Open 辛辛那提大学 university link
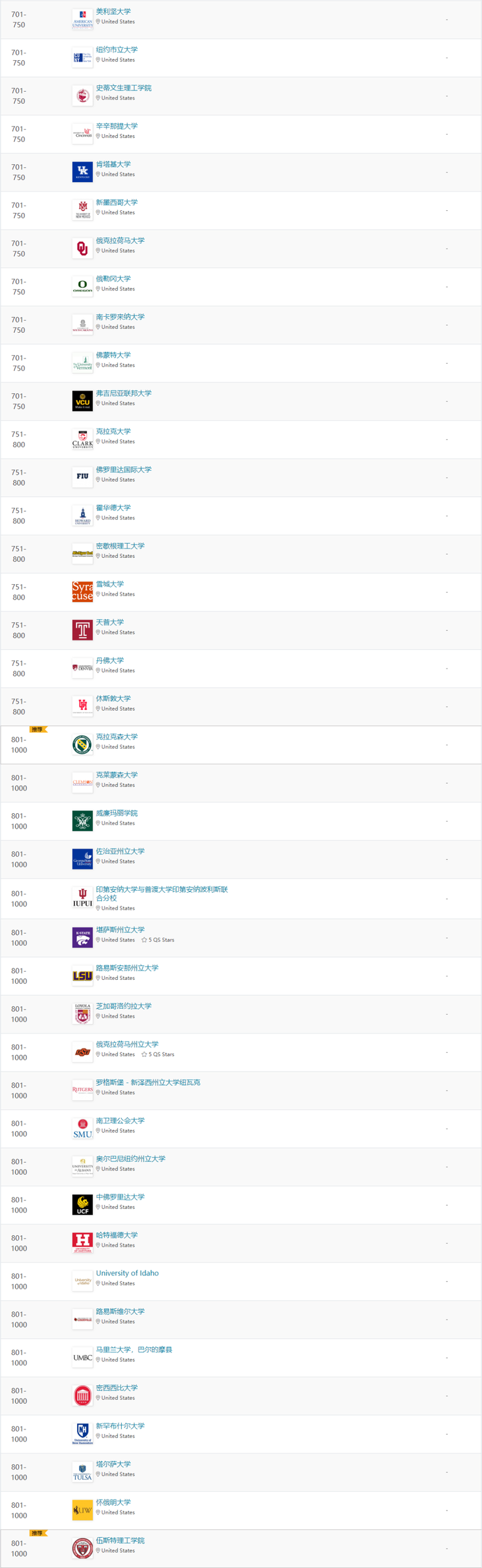The height and width of the screenshot is (1568, 482). (x=116, y=126)
